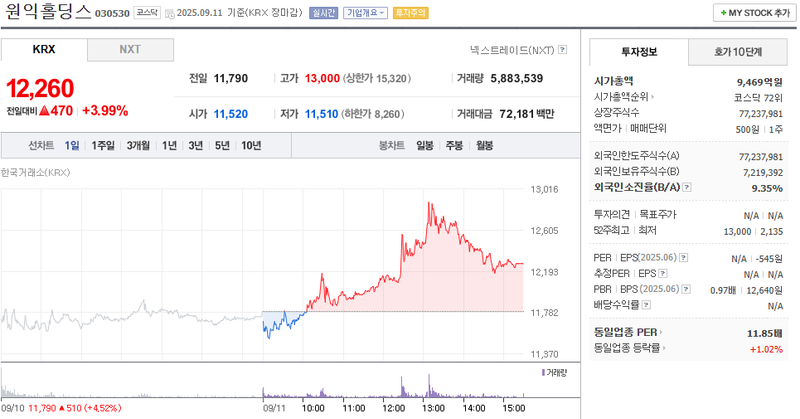Select the 1년 line chart period
The width and height of the screenshot is (800, 419).
click(169, 145)
